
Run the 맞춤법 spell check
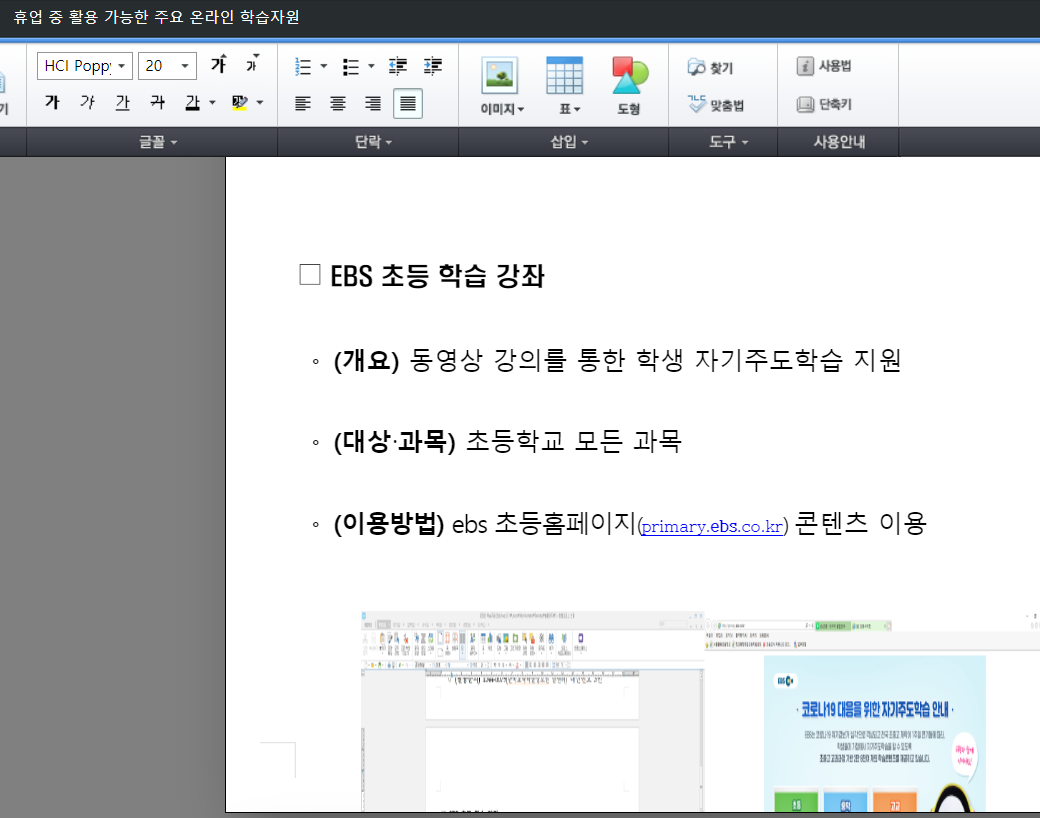tap(716, 104)
